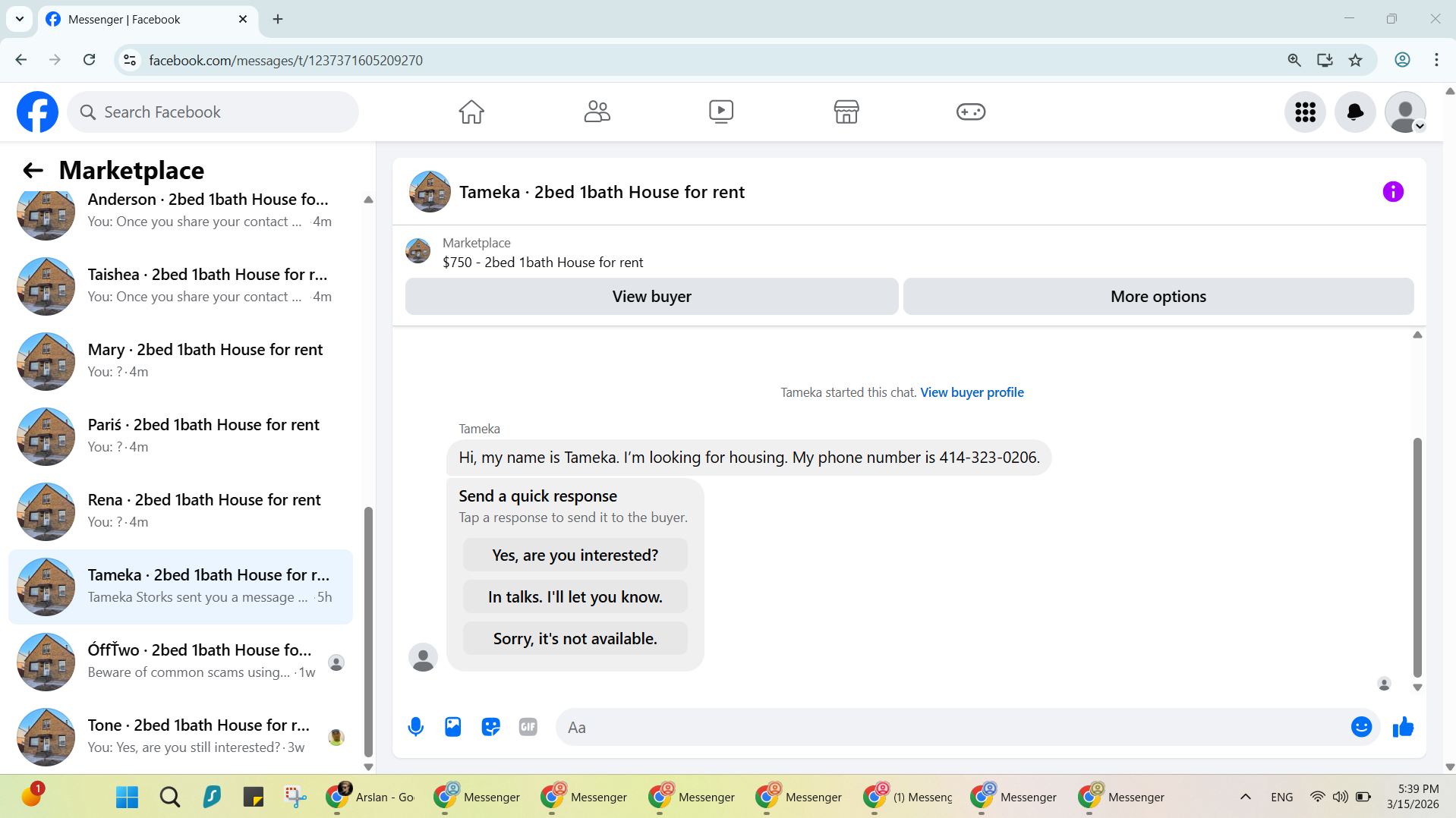Open conversation information for Tameka
Screen dimensions: 1456x818
coord(1393,192)
